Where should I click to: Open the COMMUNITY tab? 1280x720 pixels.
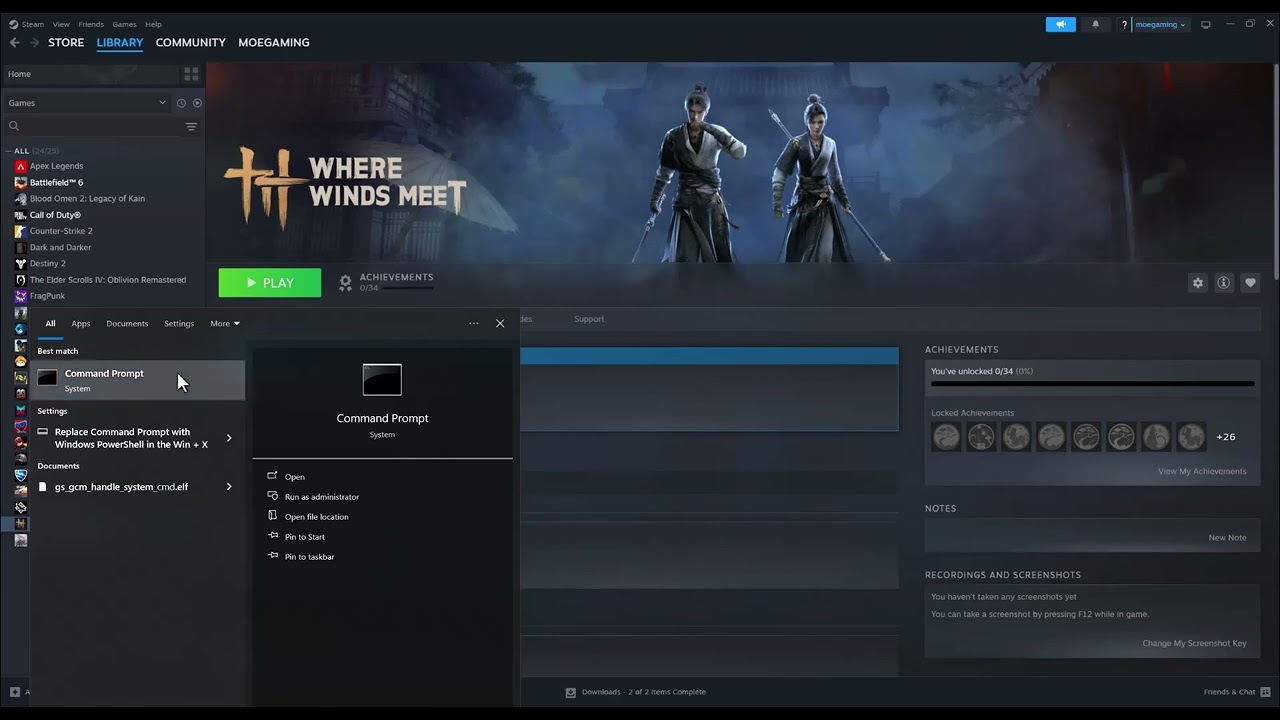[190, 43]
